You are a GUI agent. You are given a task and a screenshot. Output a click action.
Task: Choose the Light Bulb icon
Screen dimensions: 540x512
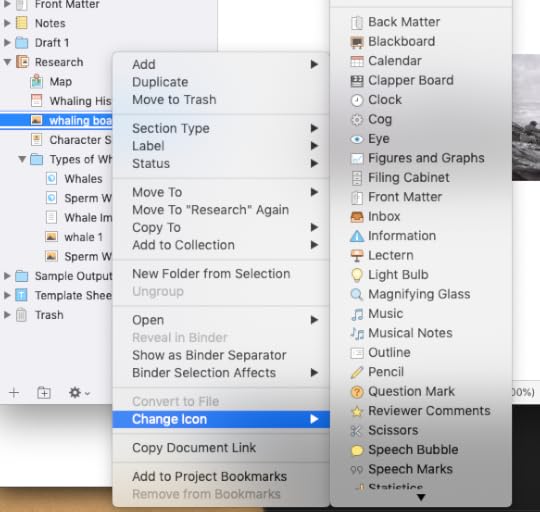coord(421,275)
